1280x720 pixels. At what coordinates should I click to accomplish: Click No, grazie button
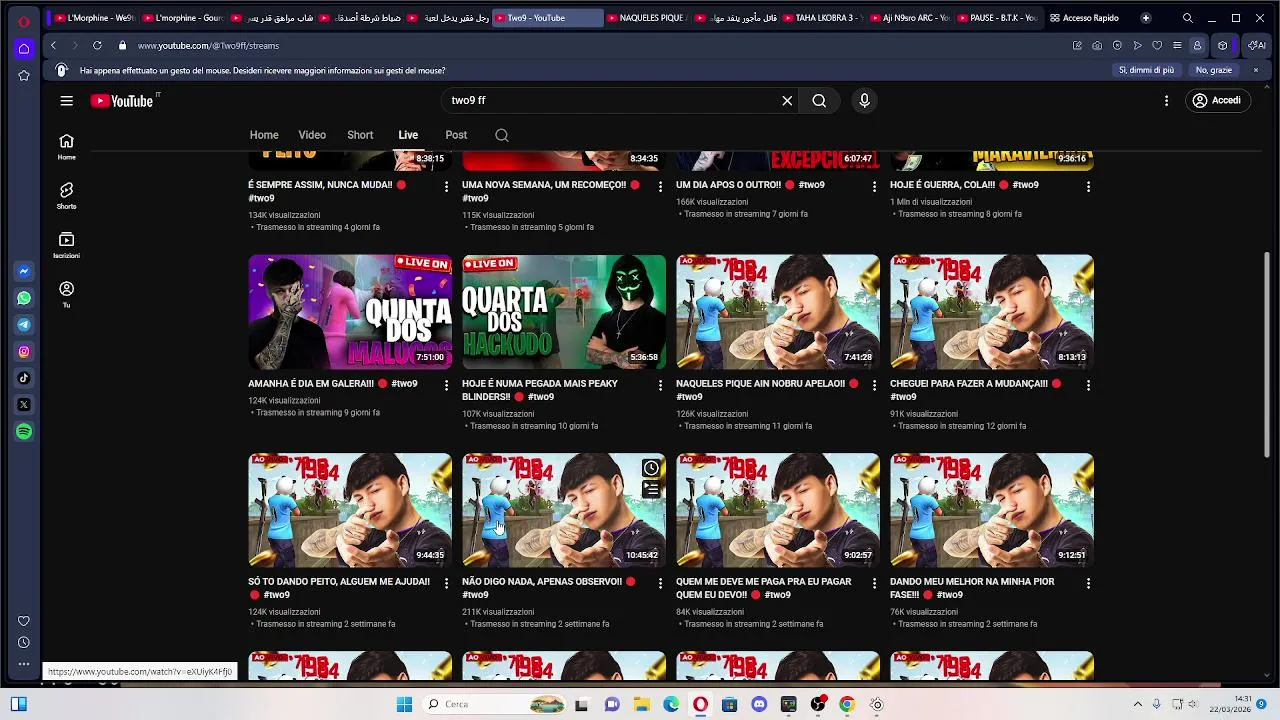click(x=1214, y=70)
